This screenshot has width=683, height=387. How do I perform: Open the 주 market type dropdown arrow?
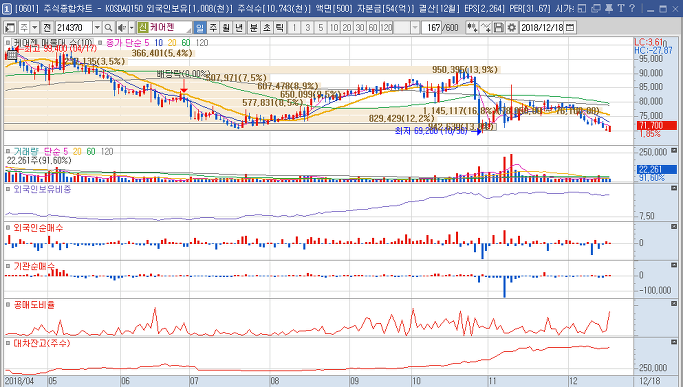coord(34,28)
